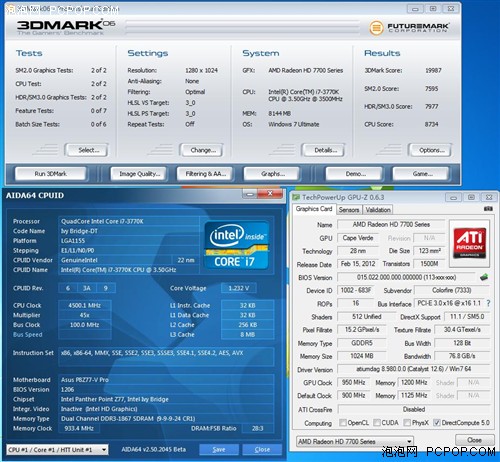Switch to the Graphics Card tab
The width and height of the screenshot is (500, 462).
click(314, 209)
